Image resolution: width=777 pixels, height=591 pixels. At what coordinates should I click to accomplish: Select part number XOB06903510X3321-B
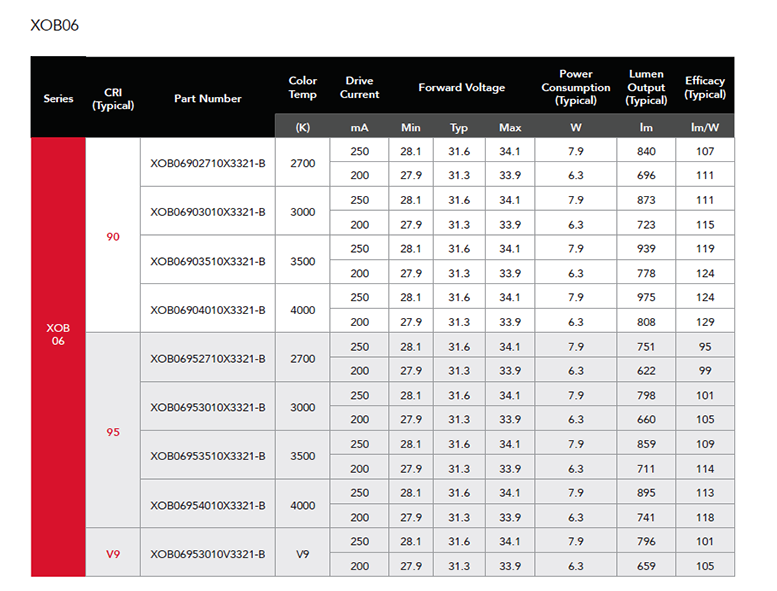pyautogui.click(x=208, y=261)
